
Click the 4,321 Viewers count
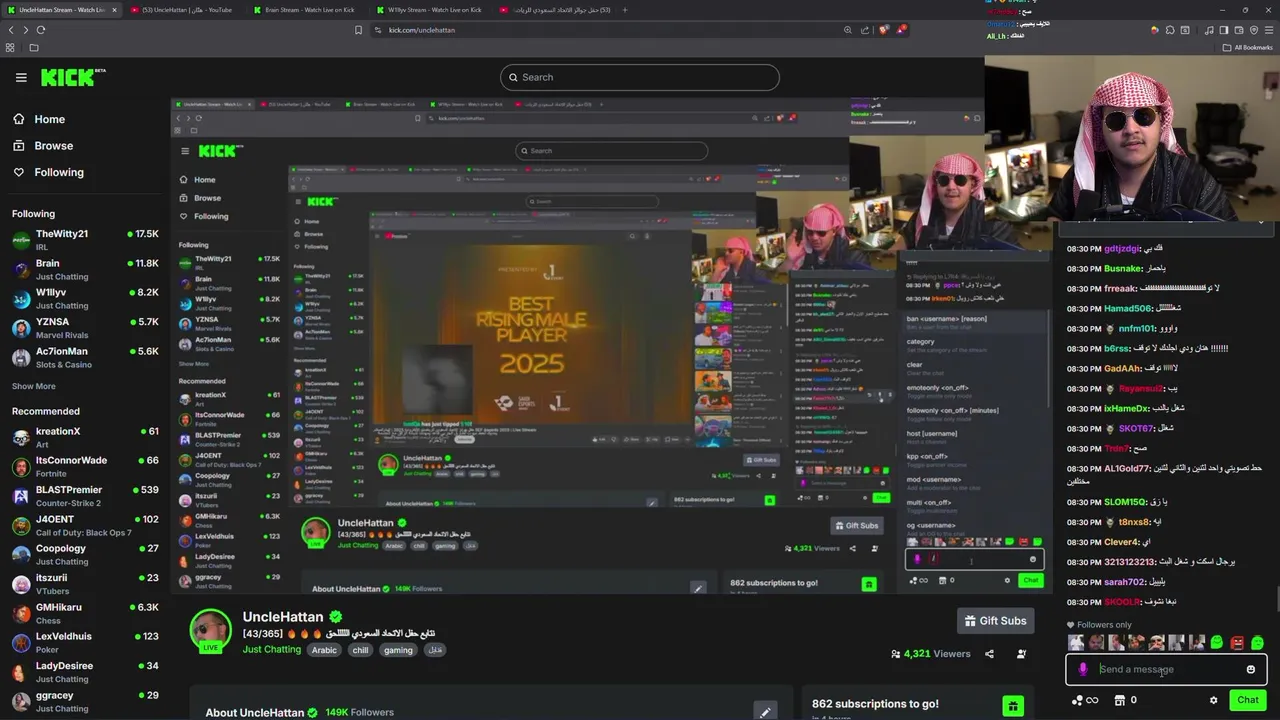click(930, 654)
